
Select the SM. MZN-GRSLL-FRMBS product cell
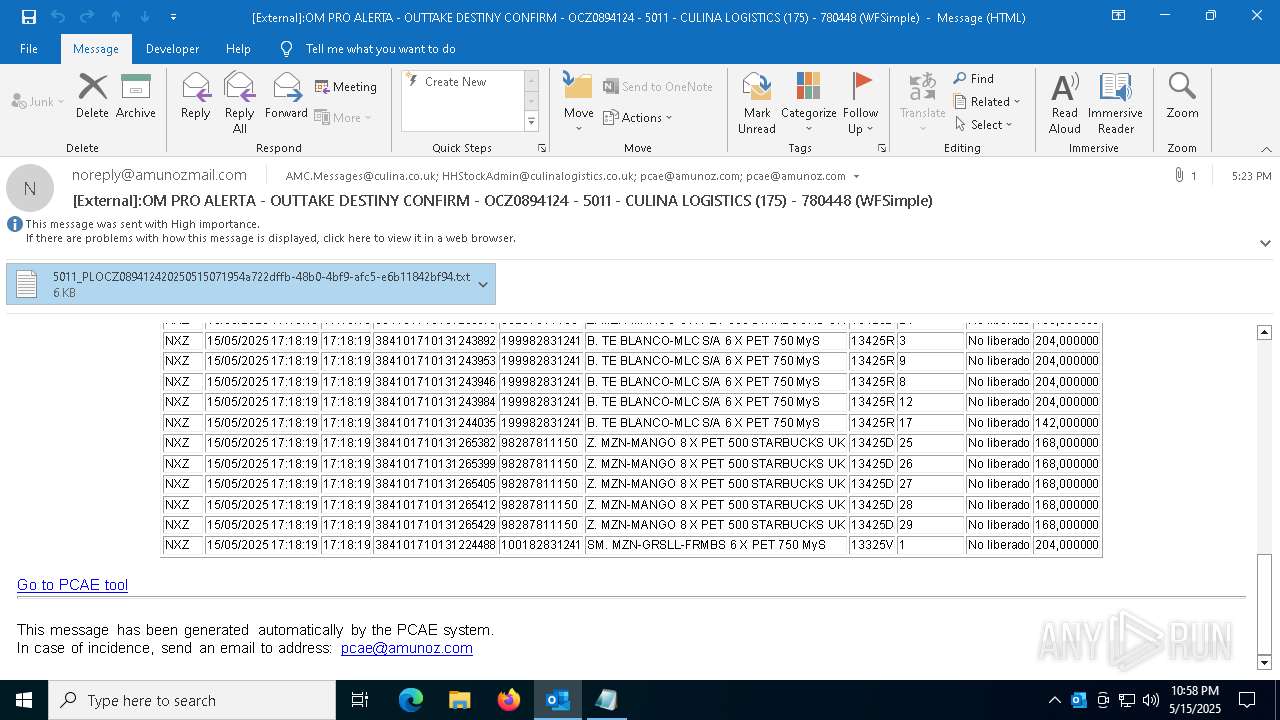tap(715, 545)
